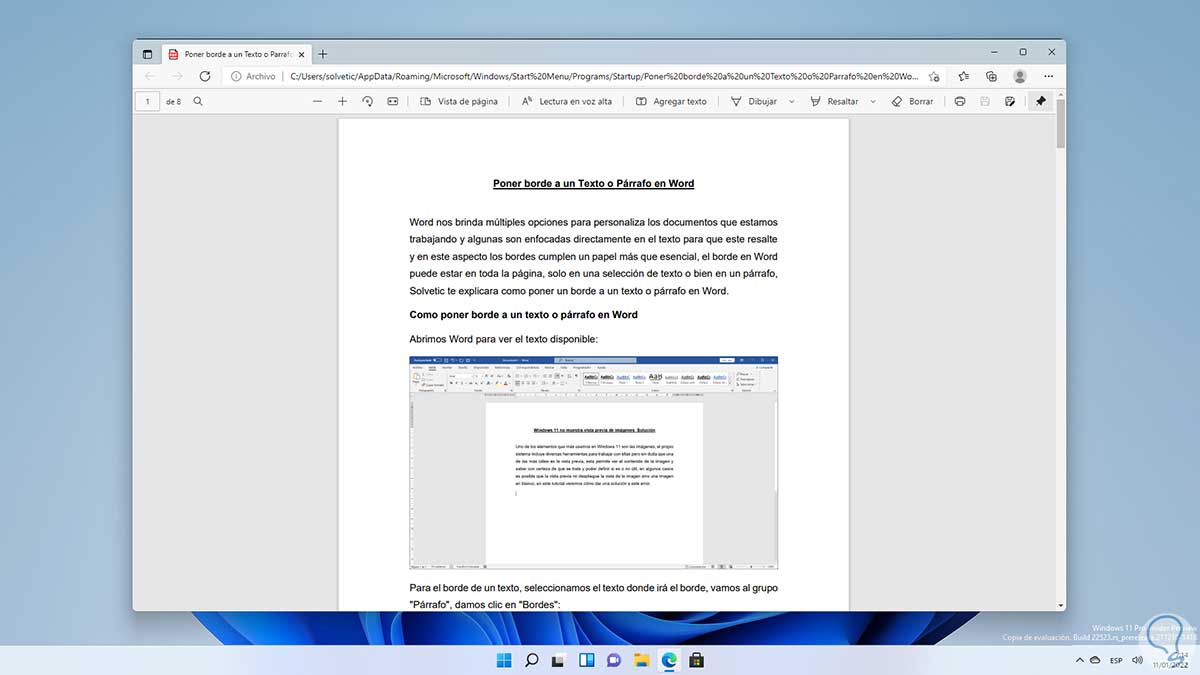Switch to 'Vista de página' view
1200x675 pixels.
pyautogui.click(x=459, y=101)
